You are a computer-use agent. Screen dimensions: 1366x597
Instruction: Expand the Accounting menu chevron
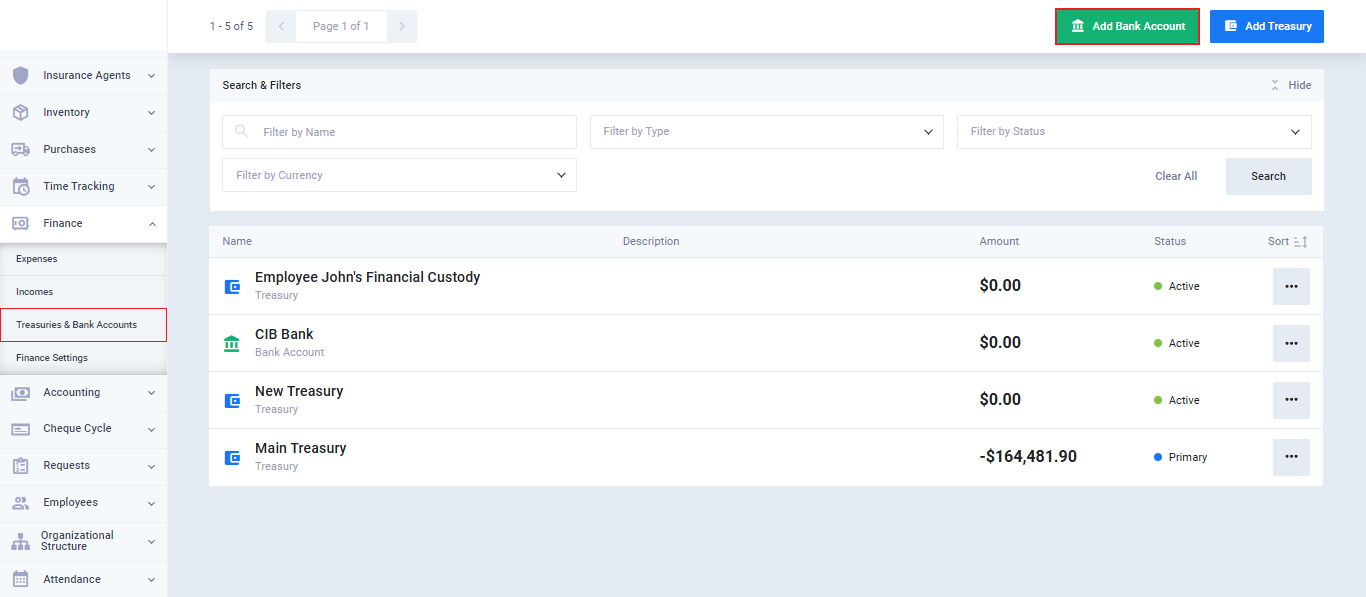pyautogui.click(x=151, y=393)
